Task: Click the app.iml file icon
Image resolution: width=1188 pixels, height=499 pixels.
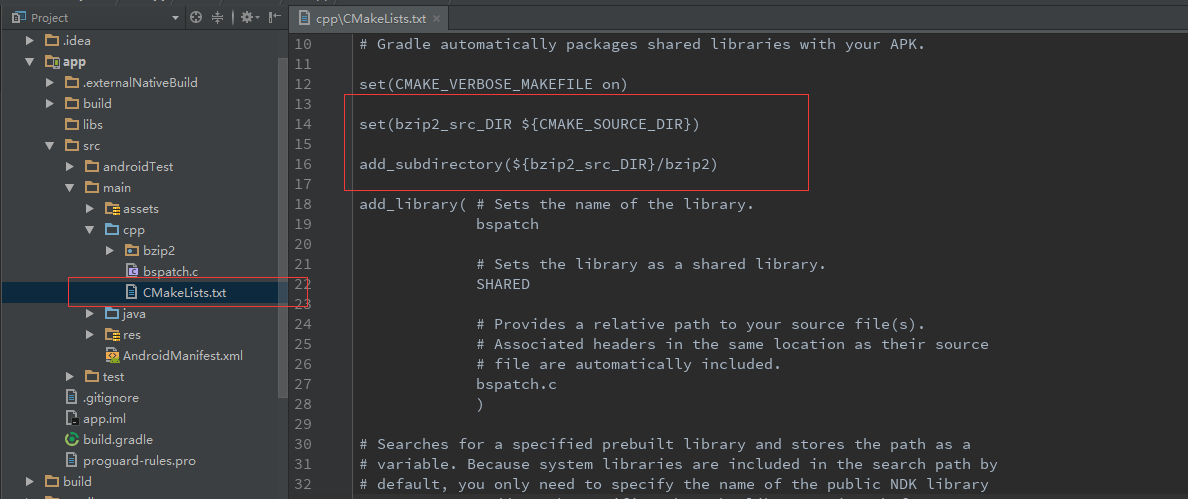Action: [x=72, y=418]
